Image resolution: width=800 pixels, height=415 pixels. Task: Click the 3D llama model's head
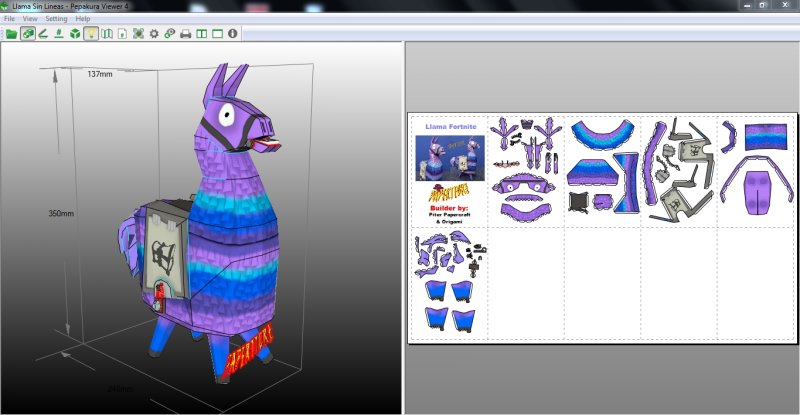[x=240, y=110]
